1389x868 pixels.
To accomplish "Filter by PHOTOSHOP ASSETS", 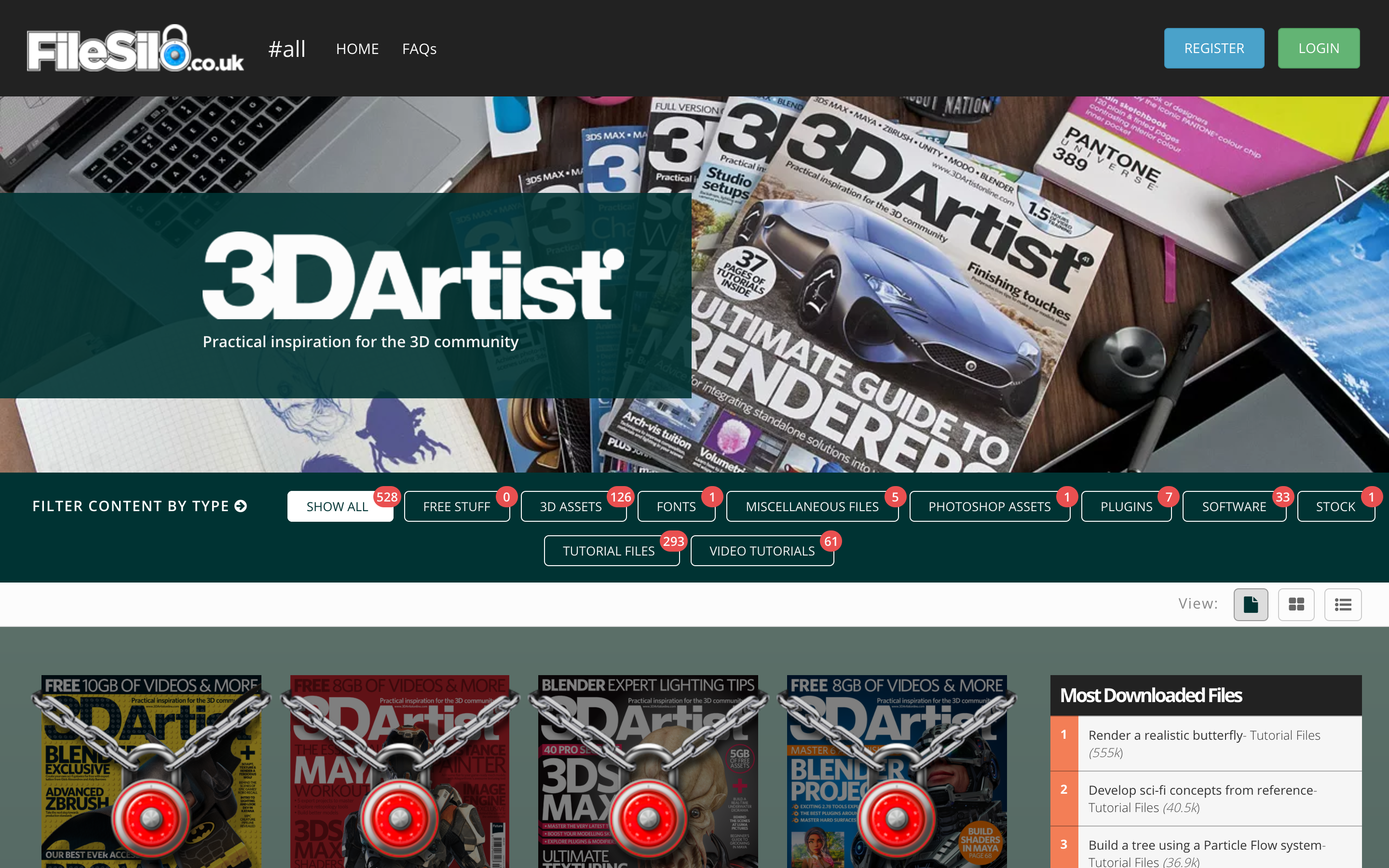I will pos(990,506).
